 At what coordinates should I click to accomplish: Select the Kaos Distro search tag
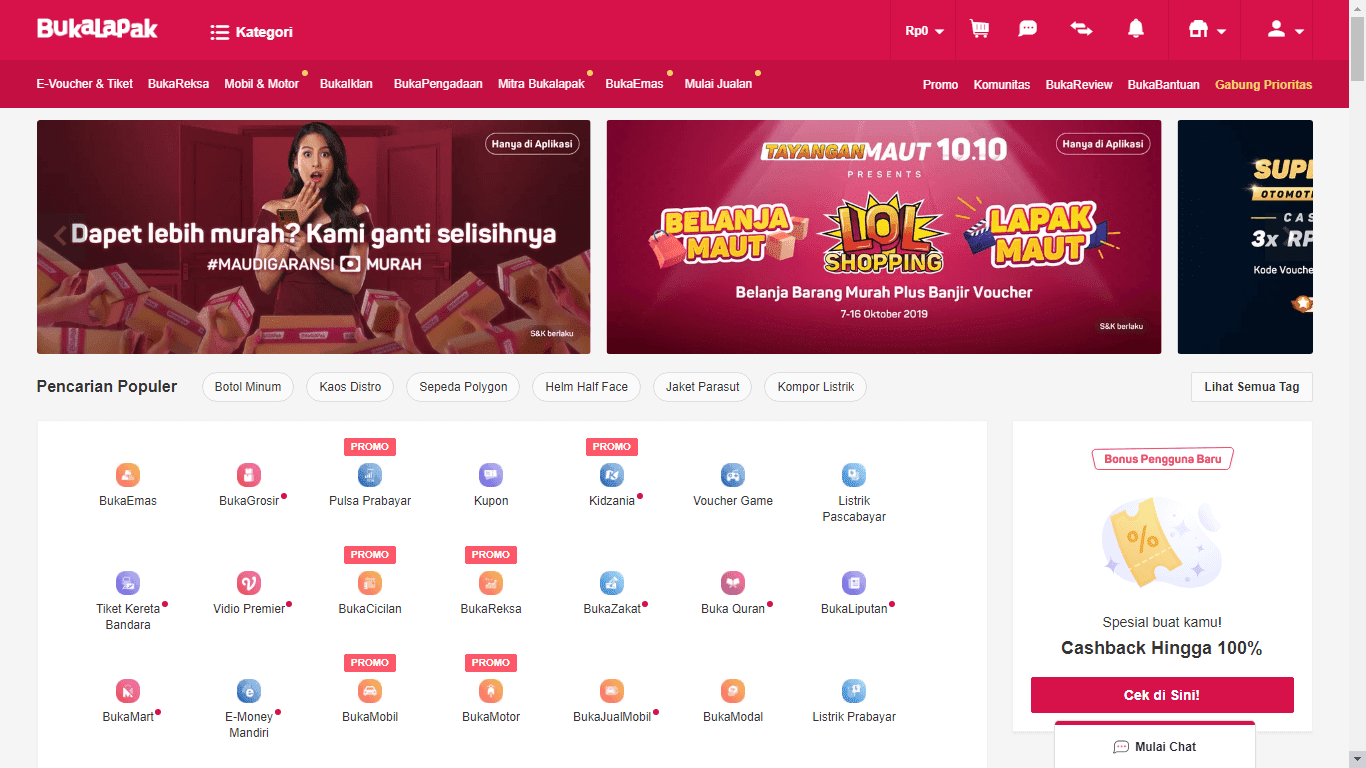click(x=350, y=387)
